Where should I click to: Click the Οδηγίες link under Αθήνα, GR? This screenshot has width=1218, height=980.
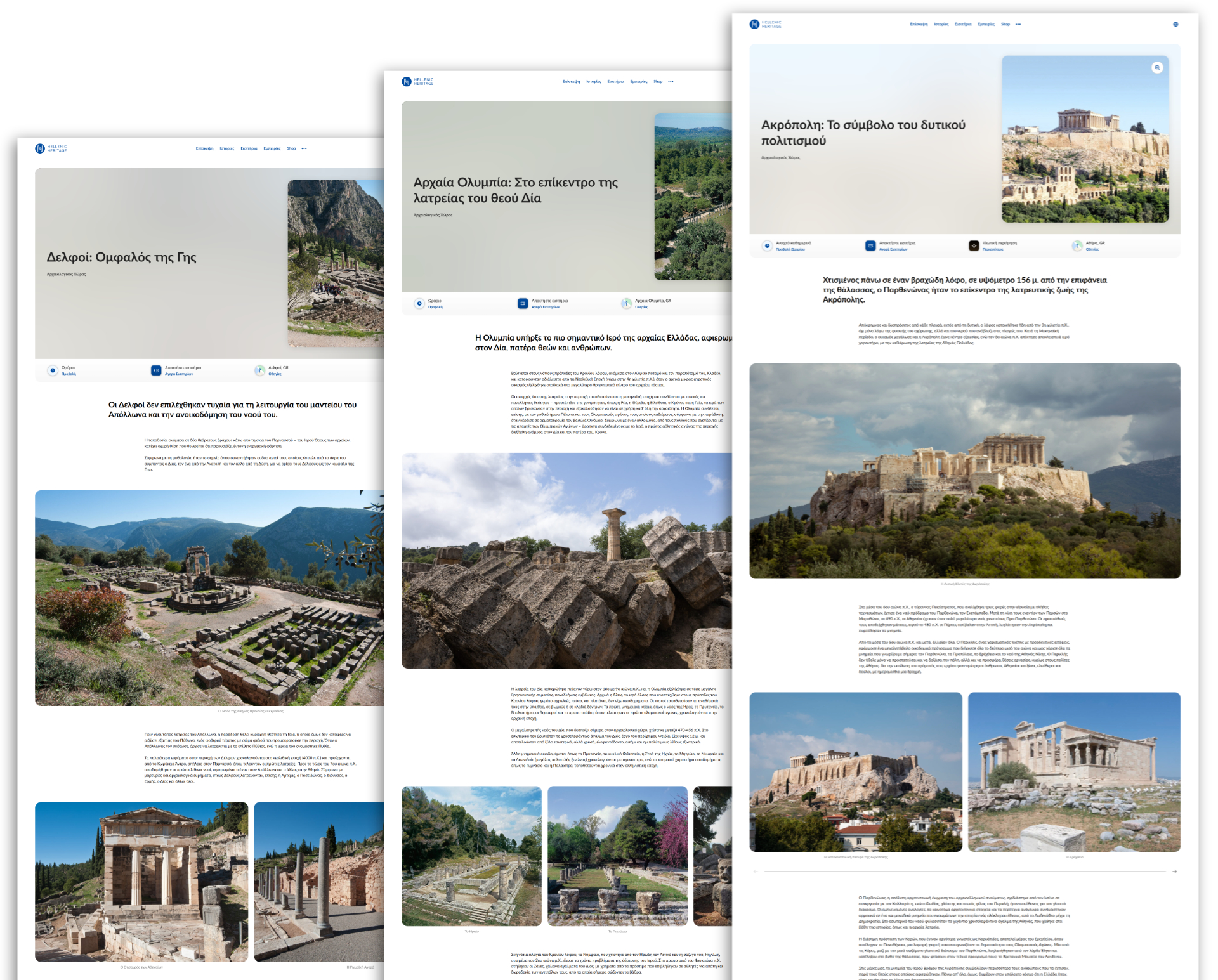tap(1092, 249)
